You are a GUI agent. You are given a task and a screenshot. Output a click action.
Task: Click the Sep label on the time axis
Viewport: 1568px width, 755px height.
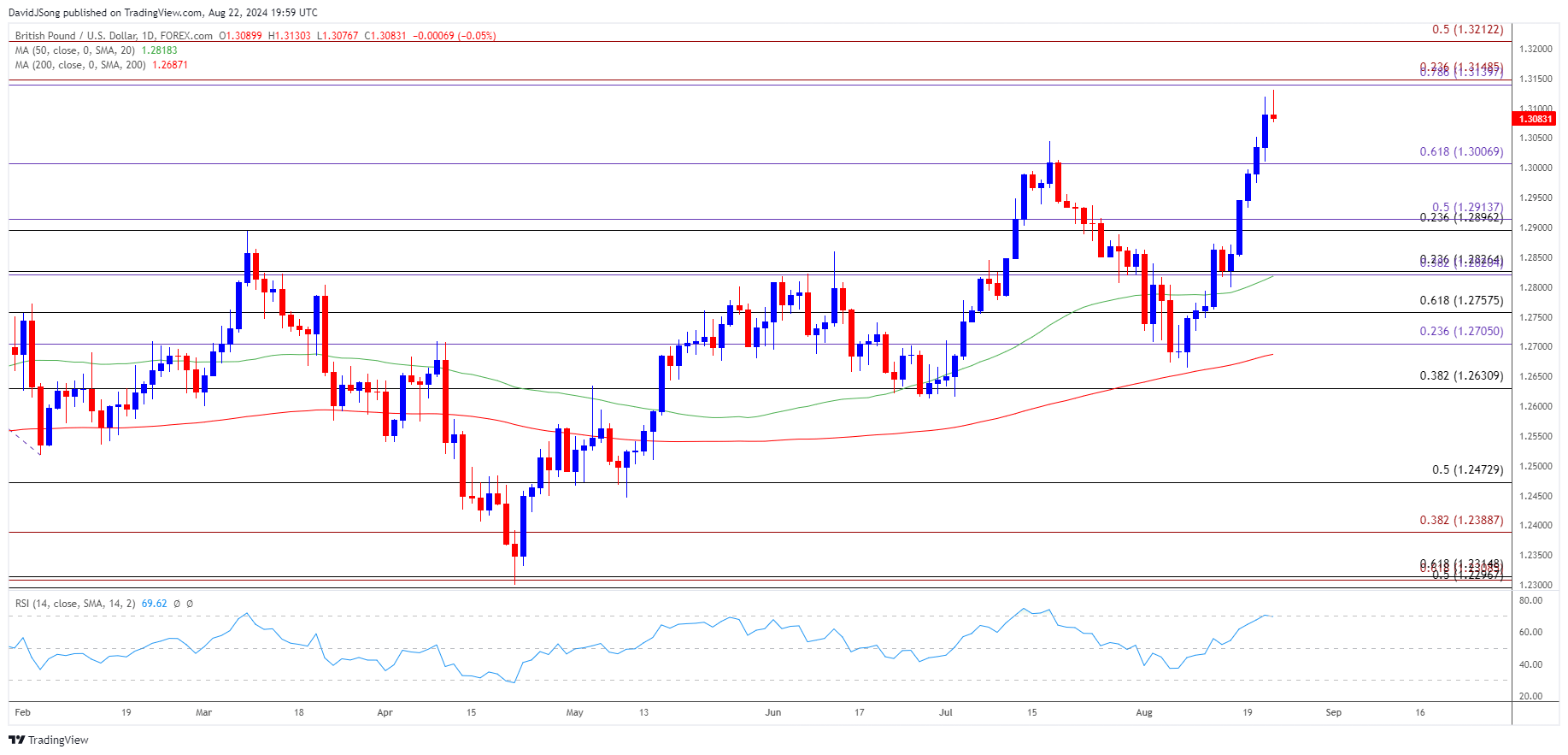click(x=1334, y=713)
